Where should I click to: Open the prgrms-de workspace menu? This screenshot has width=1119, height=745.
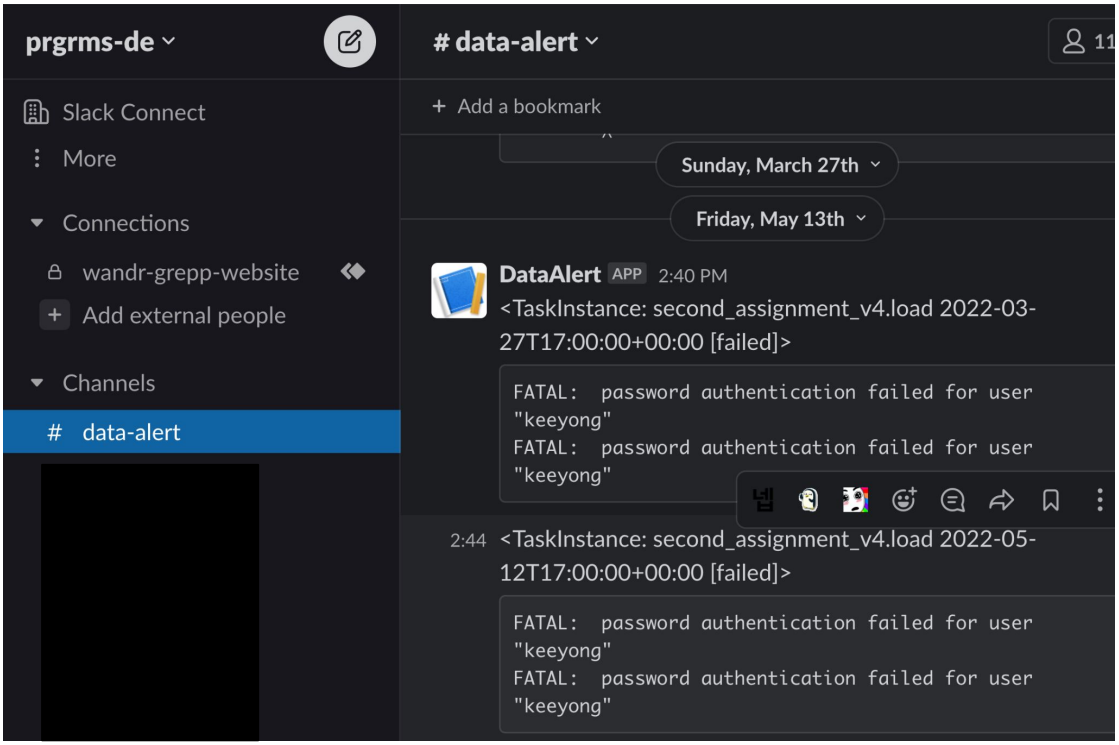(x=101, y=42)
